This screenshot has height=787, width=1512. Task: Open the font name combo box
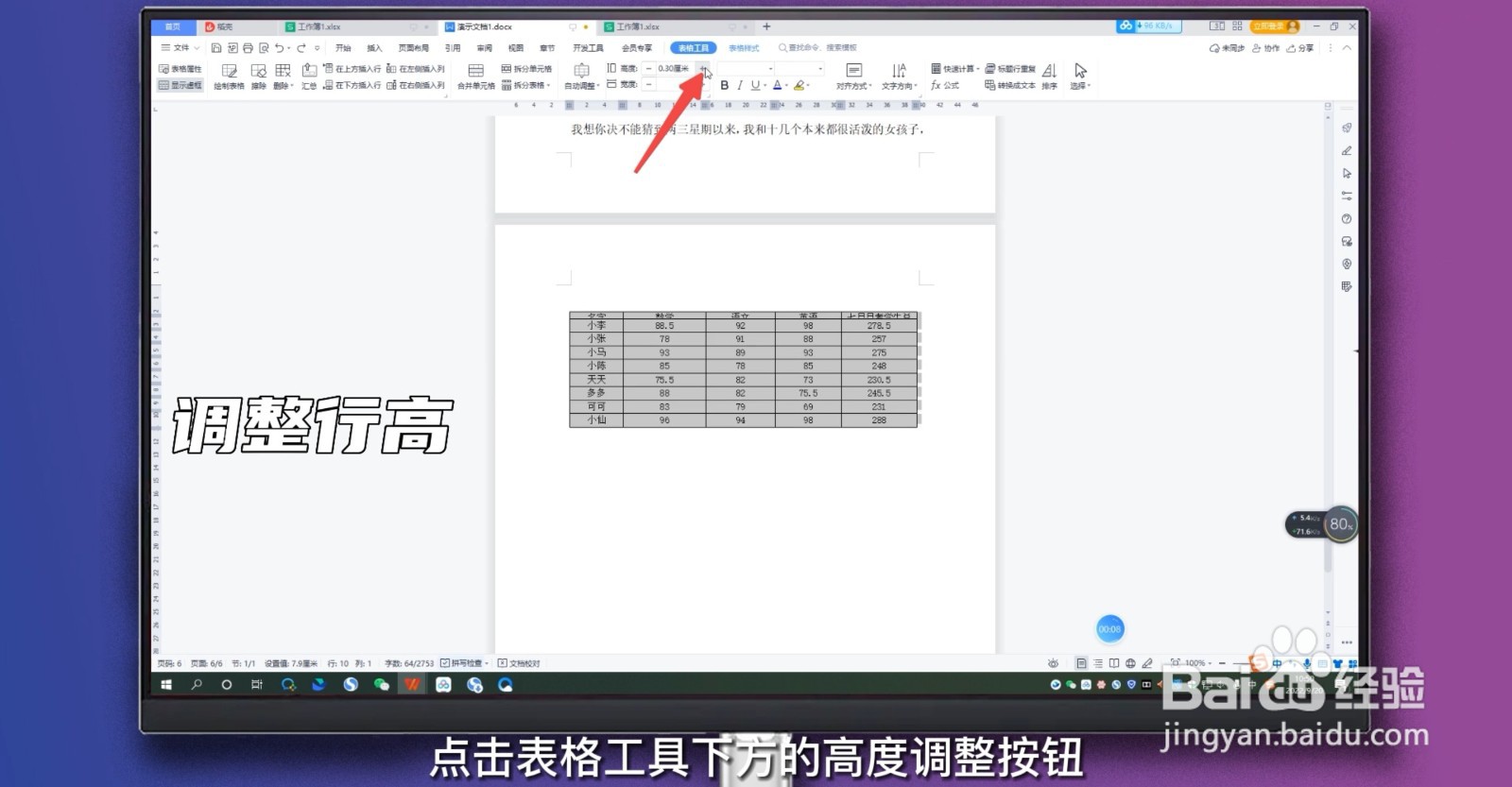747,69
